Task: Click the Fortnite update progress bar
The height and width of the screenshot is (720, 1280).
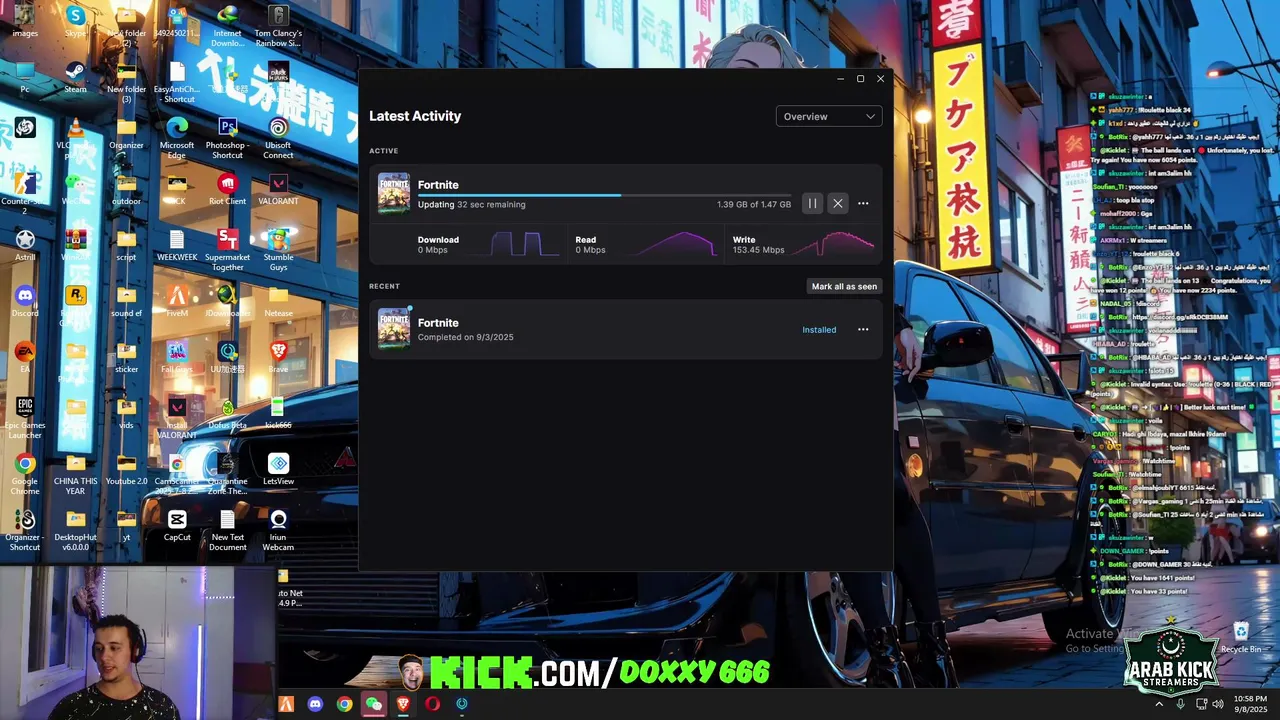Action: pos(604,195)
